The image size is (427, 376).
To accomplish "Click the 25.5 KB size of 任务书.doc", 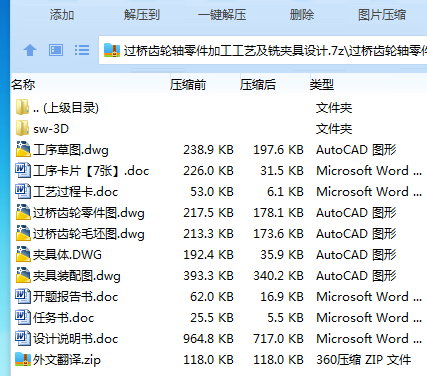I will [x=212, y=318].
